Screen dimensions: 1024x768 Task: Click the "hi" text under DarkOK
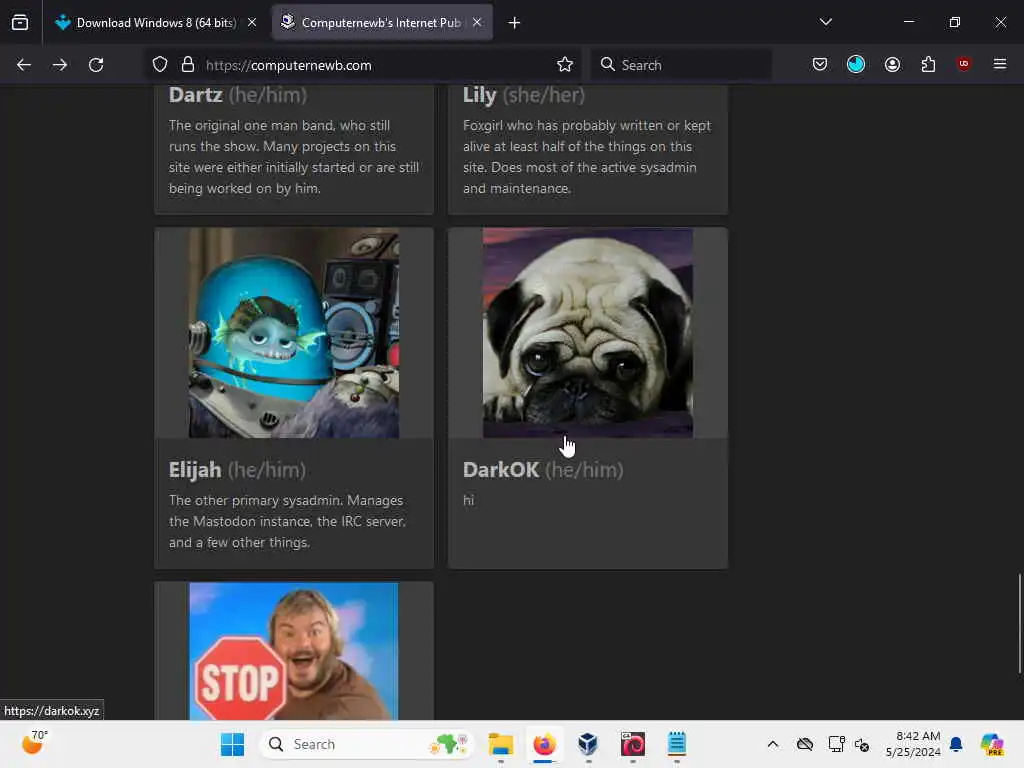click(x=468, y=501)
